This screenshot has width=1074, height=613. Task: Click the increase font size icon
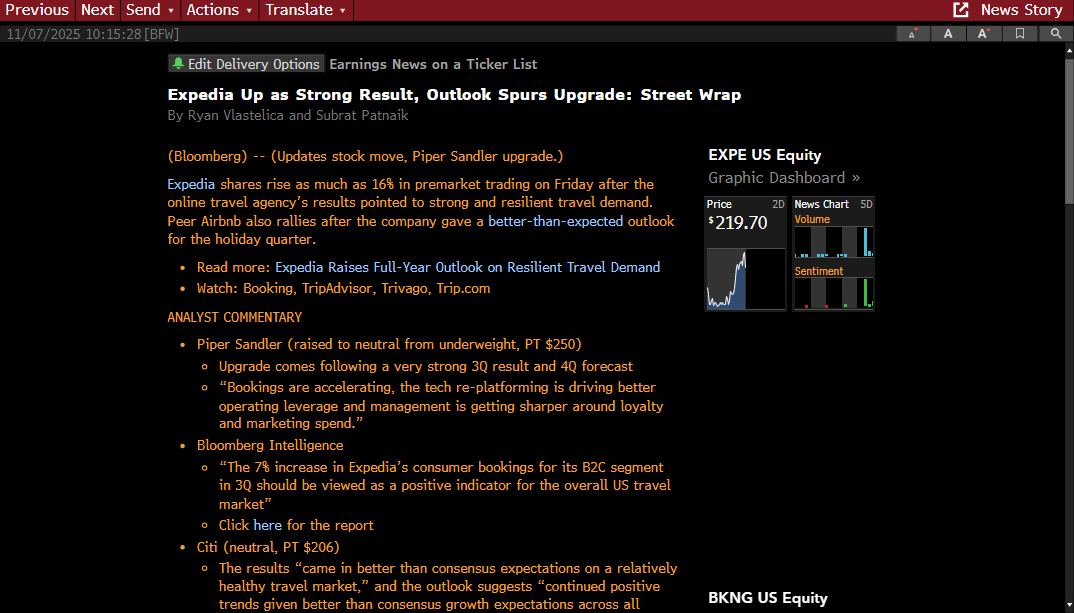984,34
